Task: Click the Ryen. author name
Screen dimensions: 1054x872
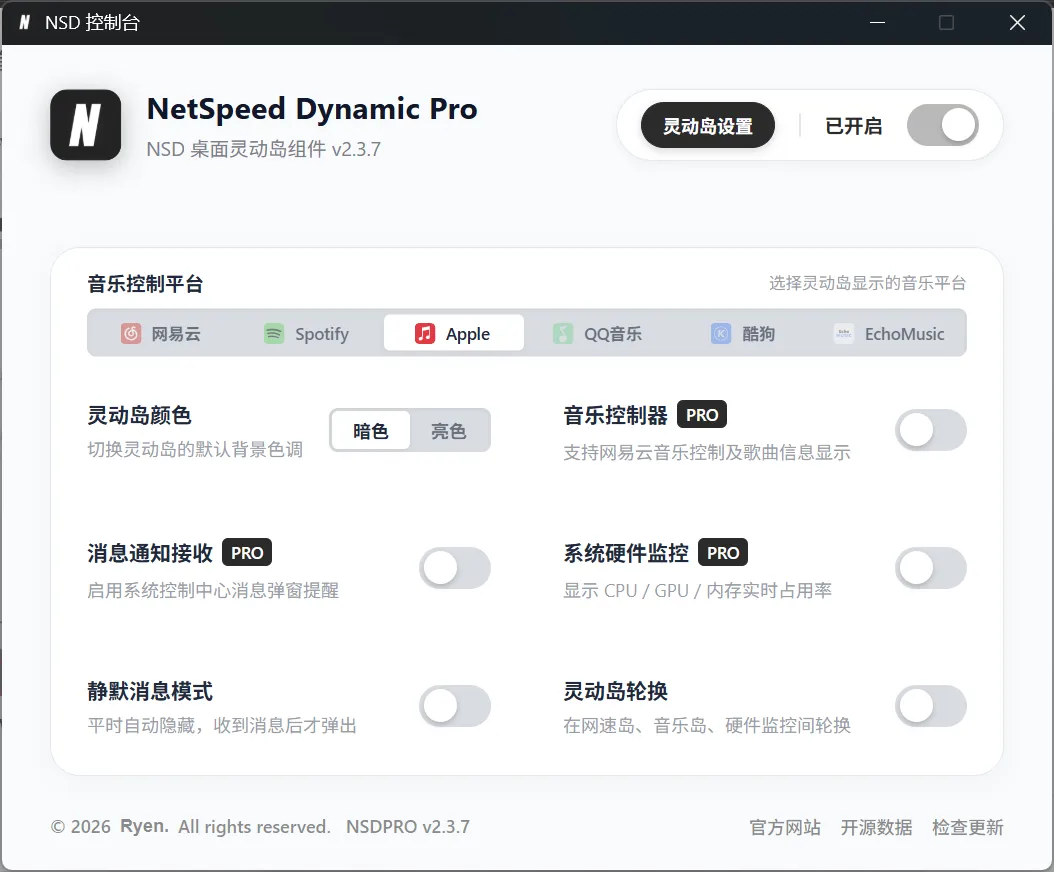Action: [145, 826]
